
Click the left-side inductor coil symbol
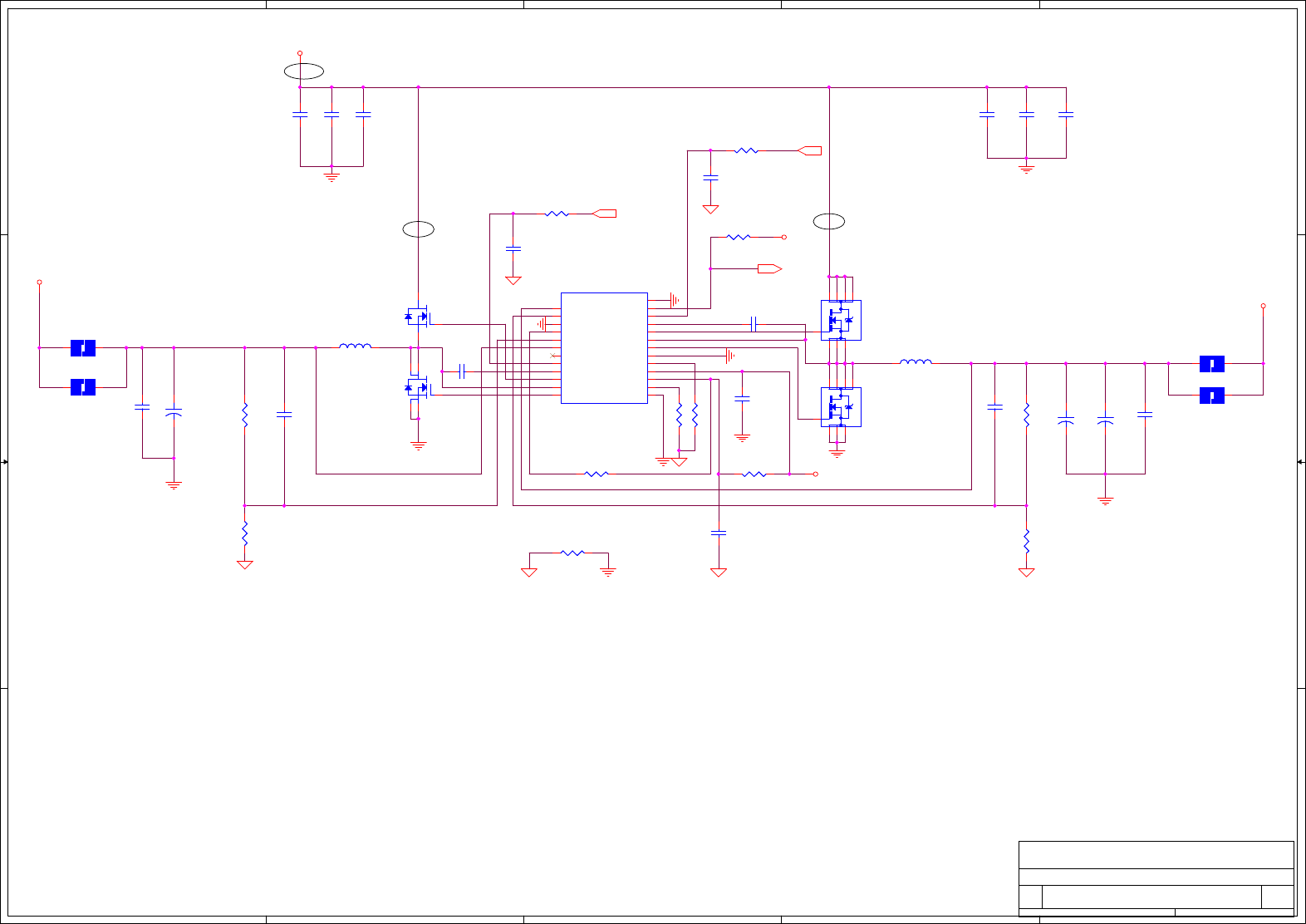click(x=356, y=346)
